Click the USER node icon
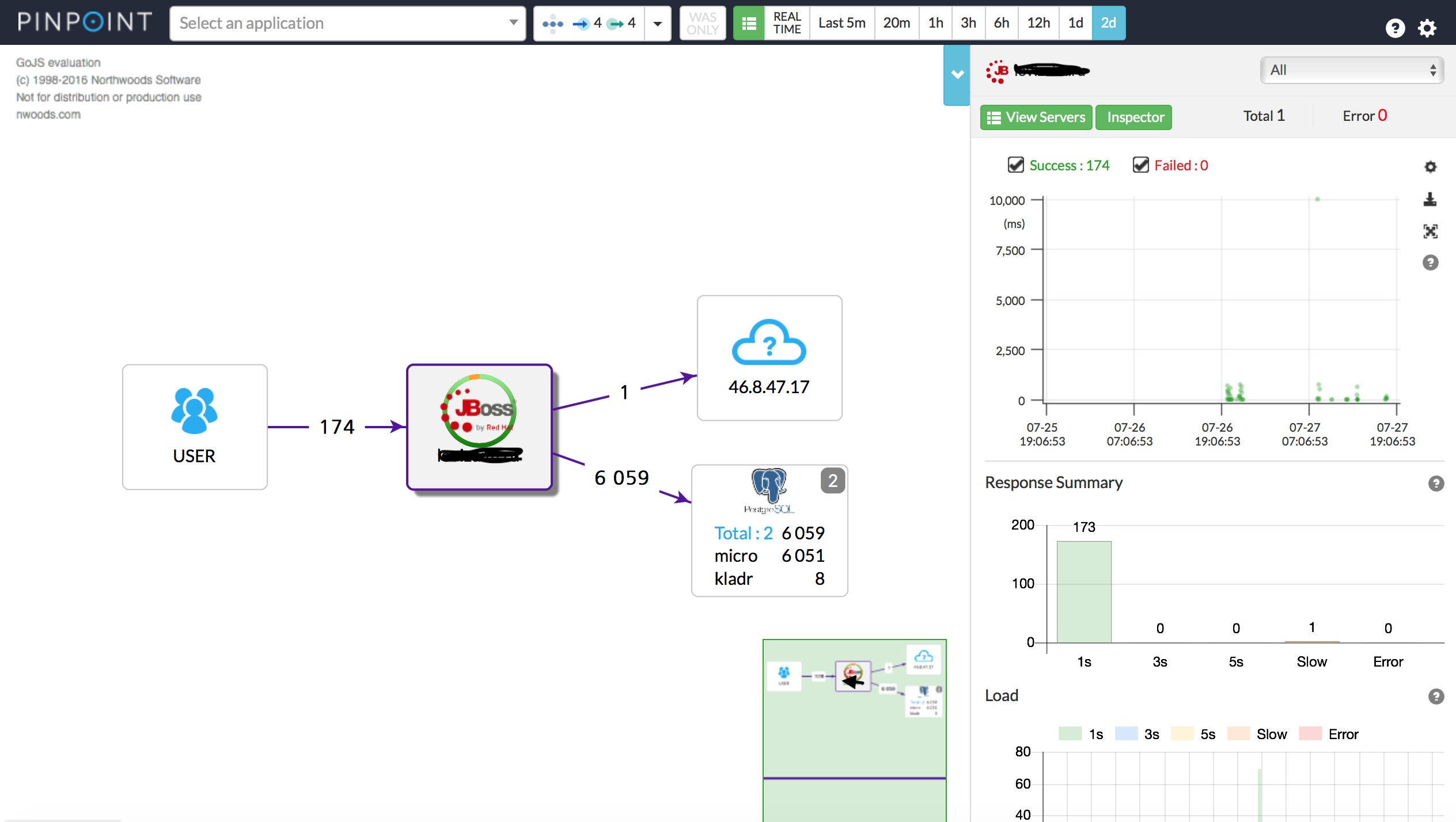The width and height of the screenshot is (1456, 822). [x=194, y=410]
